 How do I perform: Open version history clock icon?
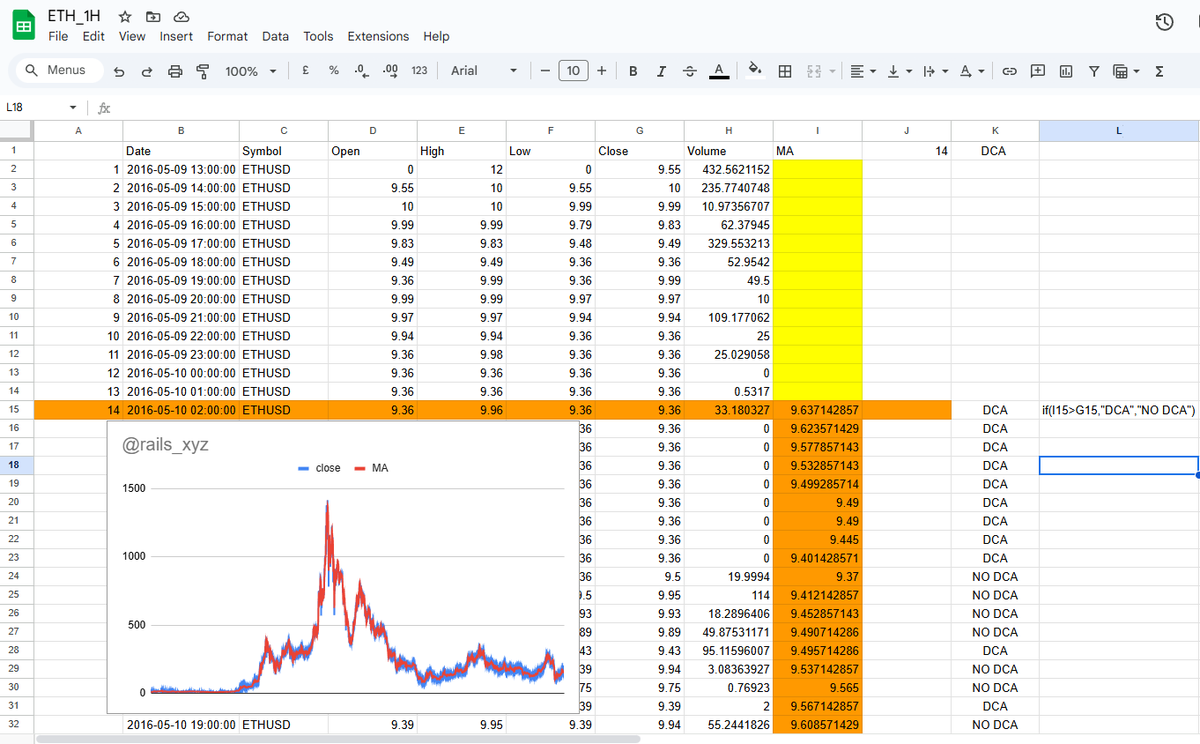point(1164,23)
